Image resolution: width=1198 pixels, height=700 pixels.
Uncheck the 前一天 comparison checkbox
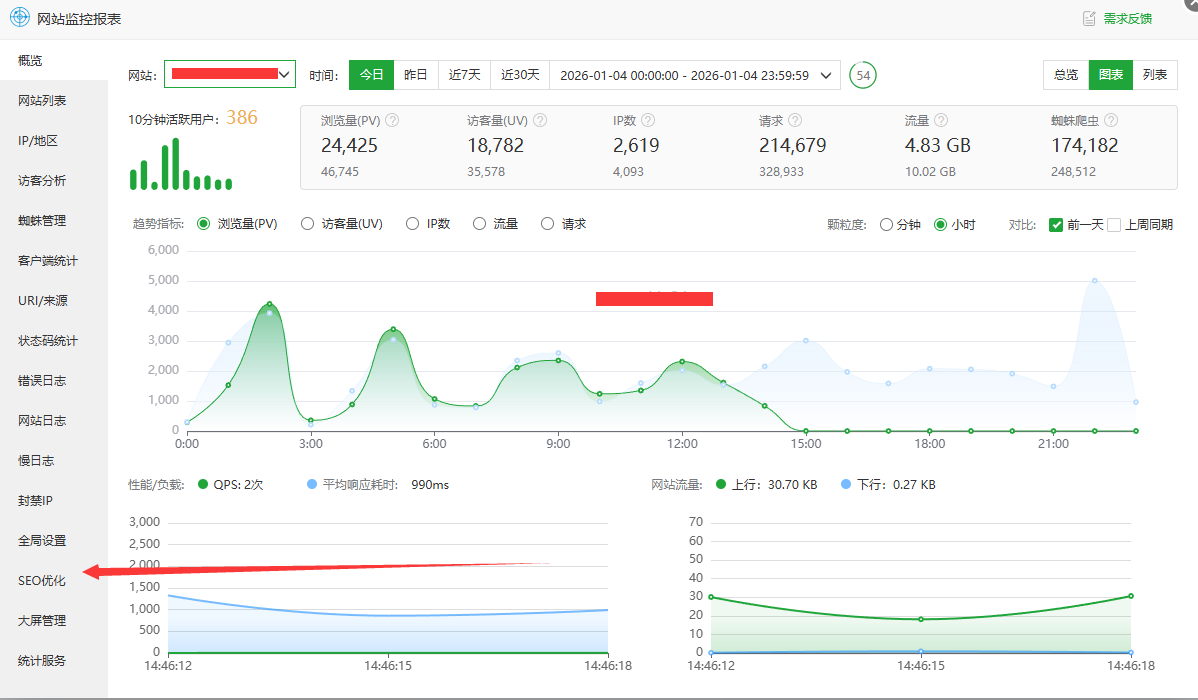[x=1056, y=225]
